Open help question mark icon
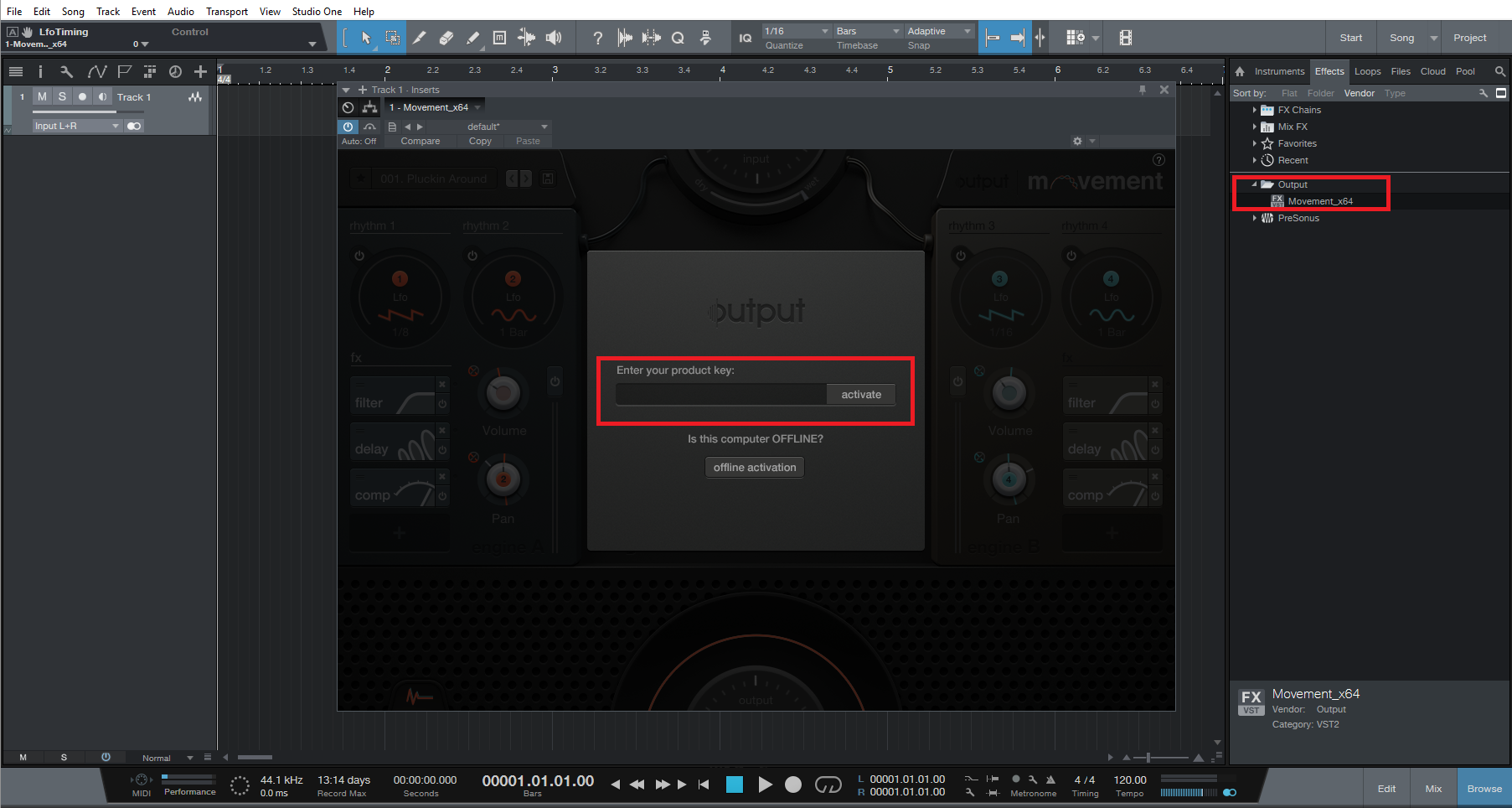 [x=597, y=38]
